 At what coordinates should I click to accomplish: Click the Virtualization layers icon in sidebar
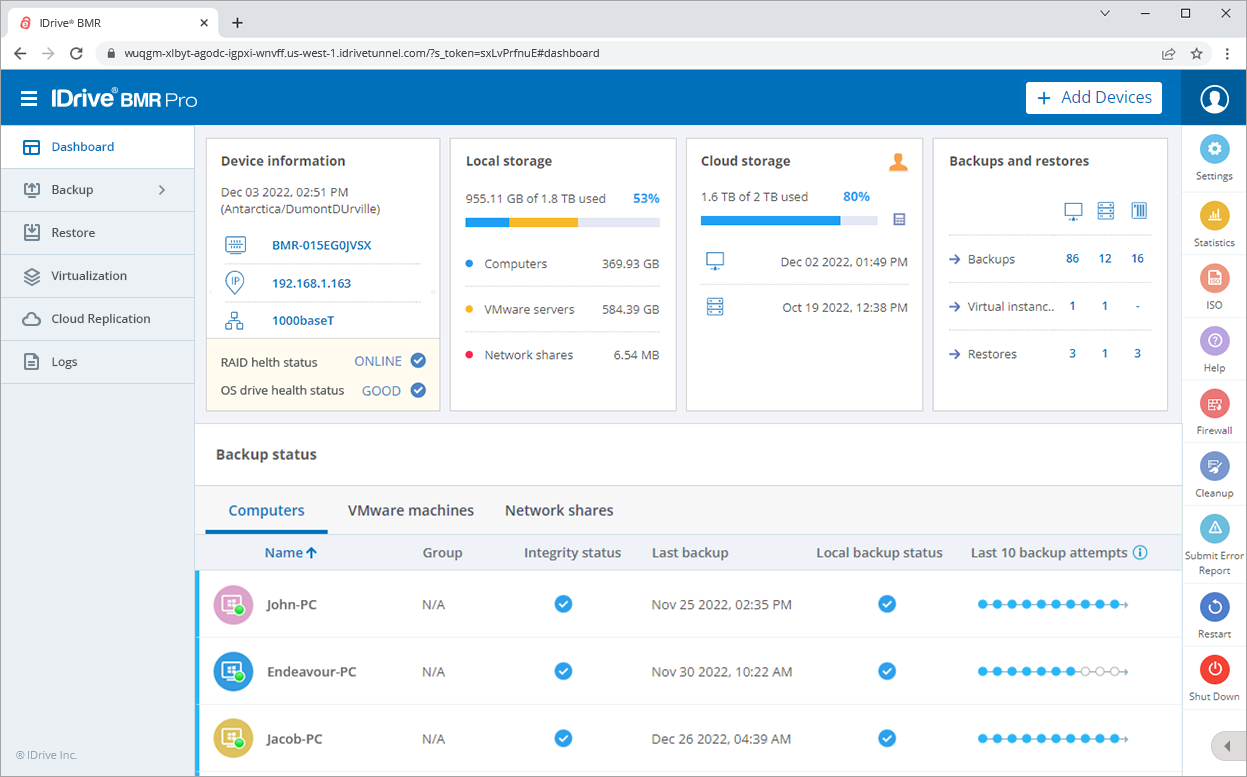coord(31,276)
